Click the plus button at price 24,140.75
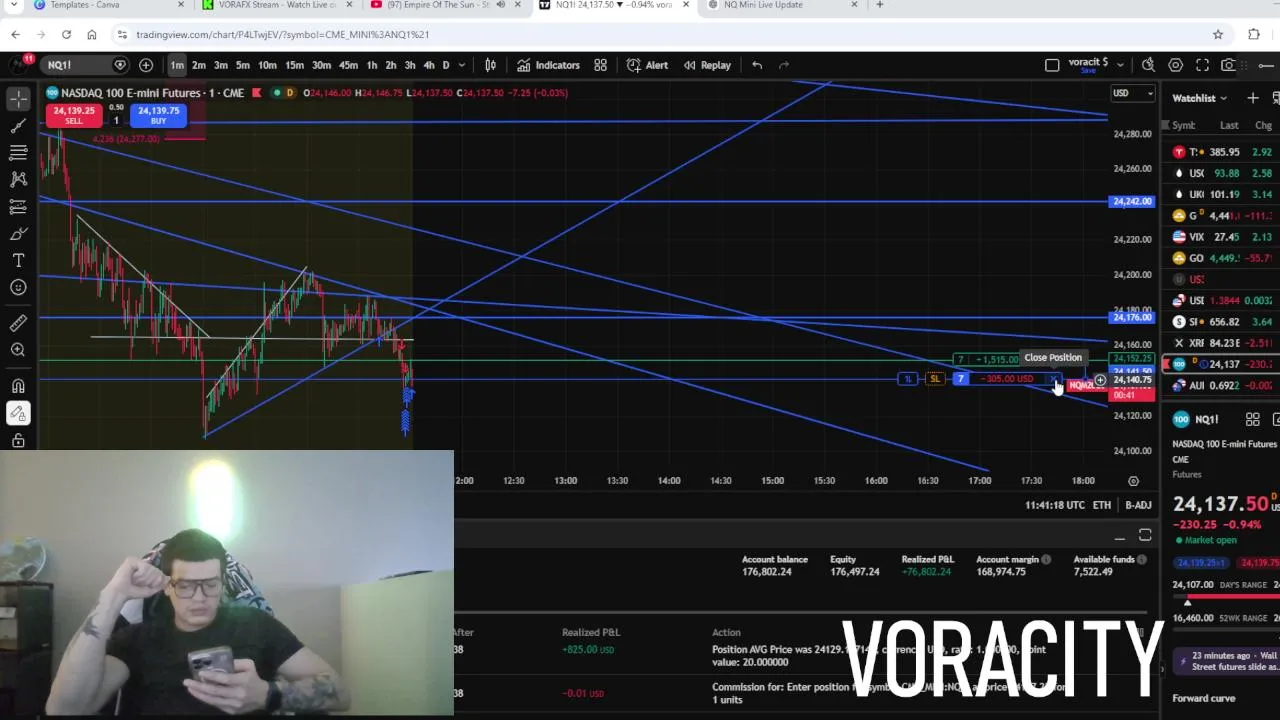 click(x=1100, y=380)
